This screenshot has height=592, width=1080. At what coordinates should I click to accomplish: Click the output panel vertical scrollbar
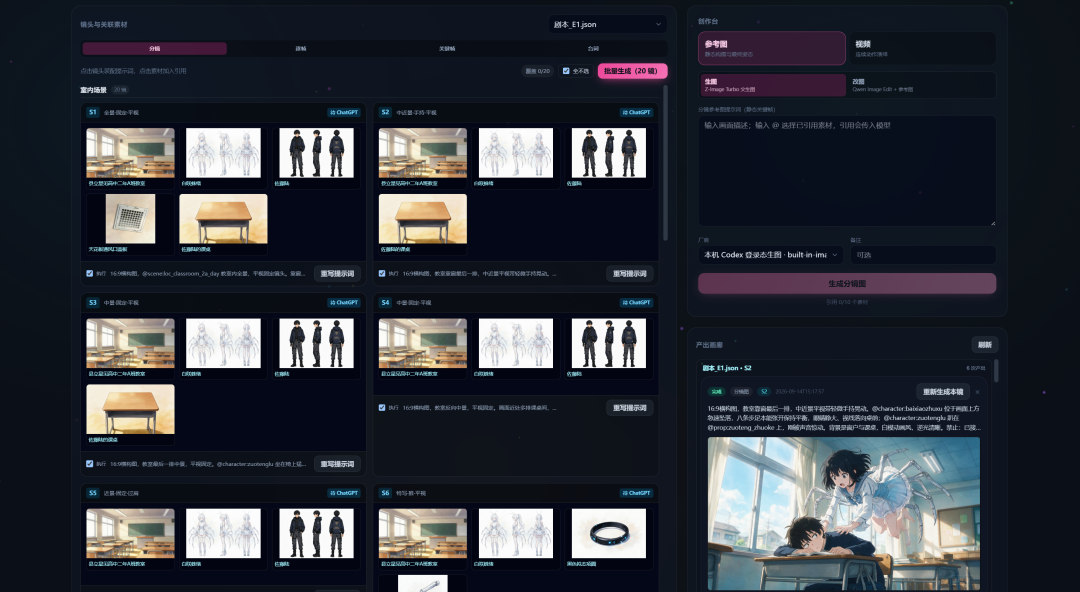pyautogui.click(x=996, y=371)
